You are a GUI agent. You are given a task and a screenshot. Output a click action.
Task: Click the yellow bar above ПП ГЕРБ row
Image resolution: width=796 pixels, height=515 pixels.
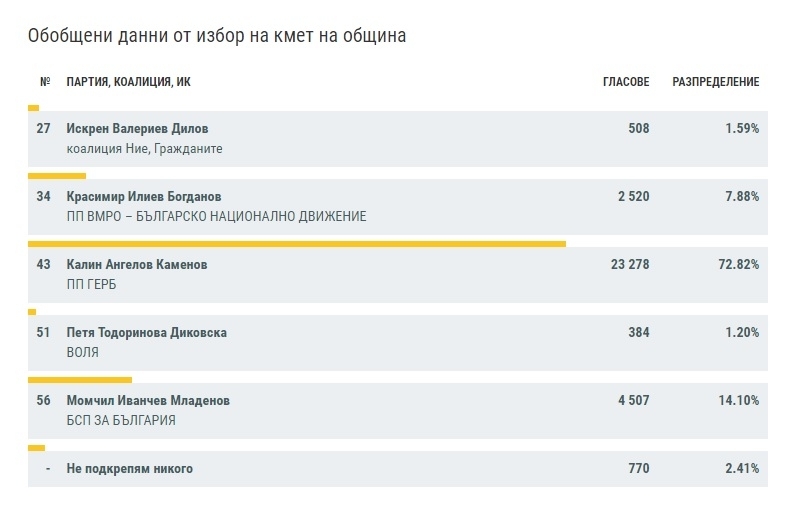(296, 243)
